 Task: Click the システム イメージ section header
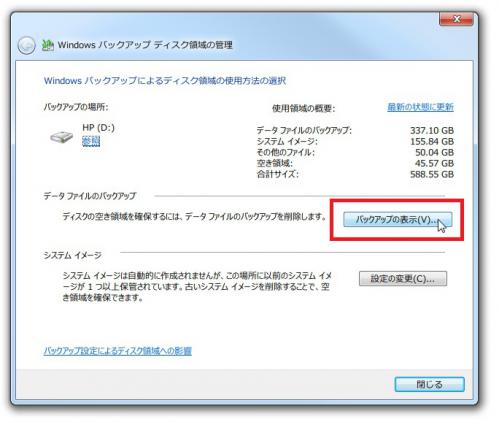click(x=72, y=255)
